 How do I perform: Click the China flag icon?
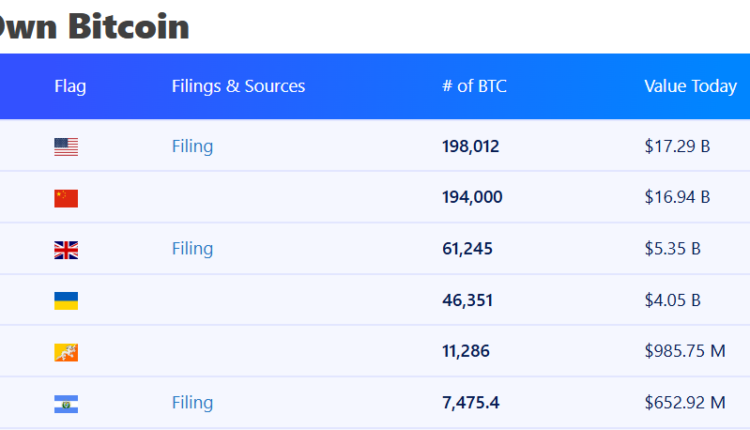click(66, 198)
